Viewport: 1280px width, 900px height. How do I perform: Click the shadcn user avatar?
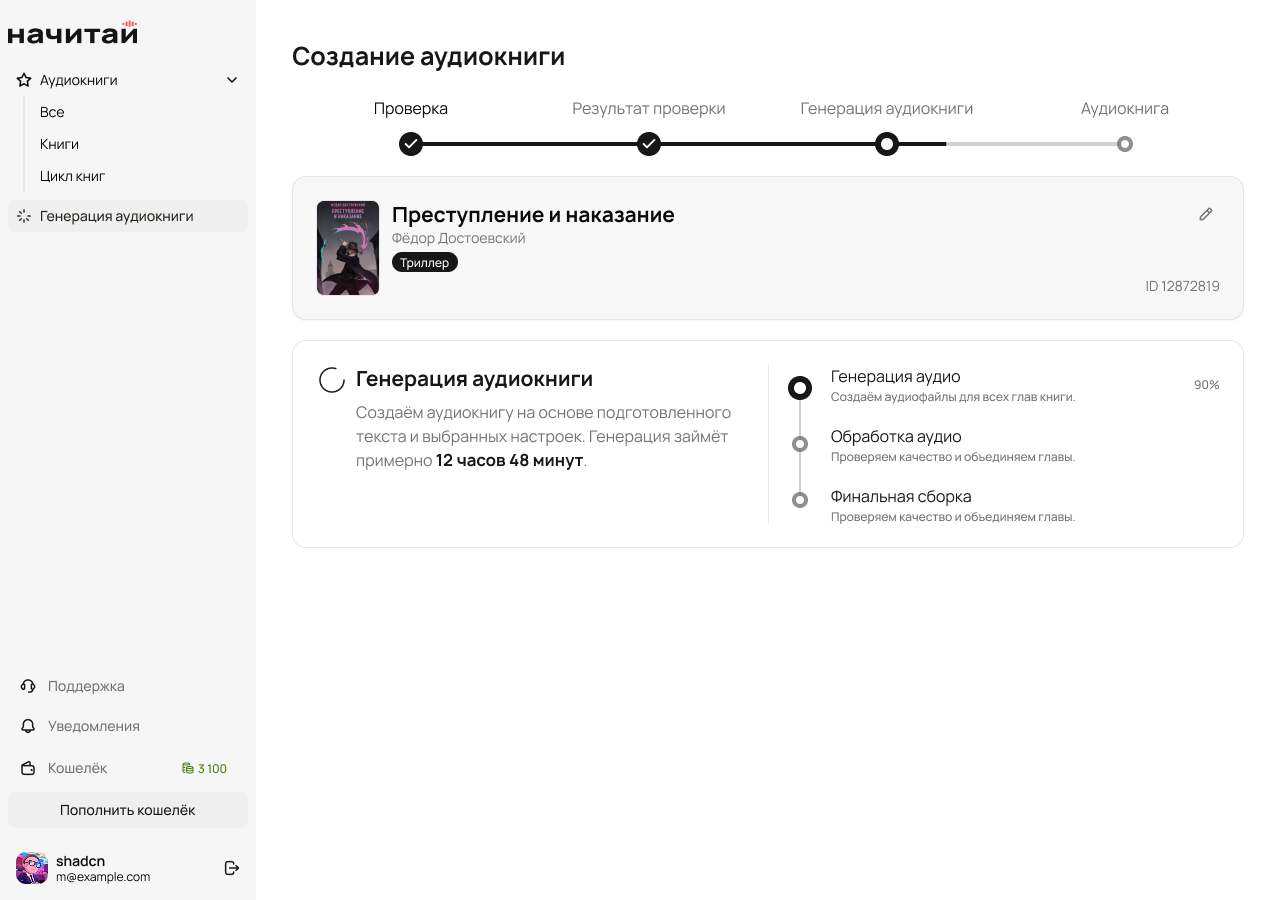(x=32, y=868)
